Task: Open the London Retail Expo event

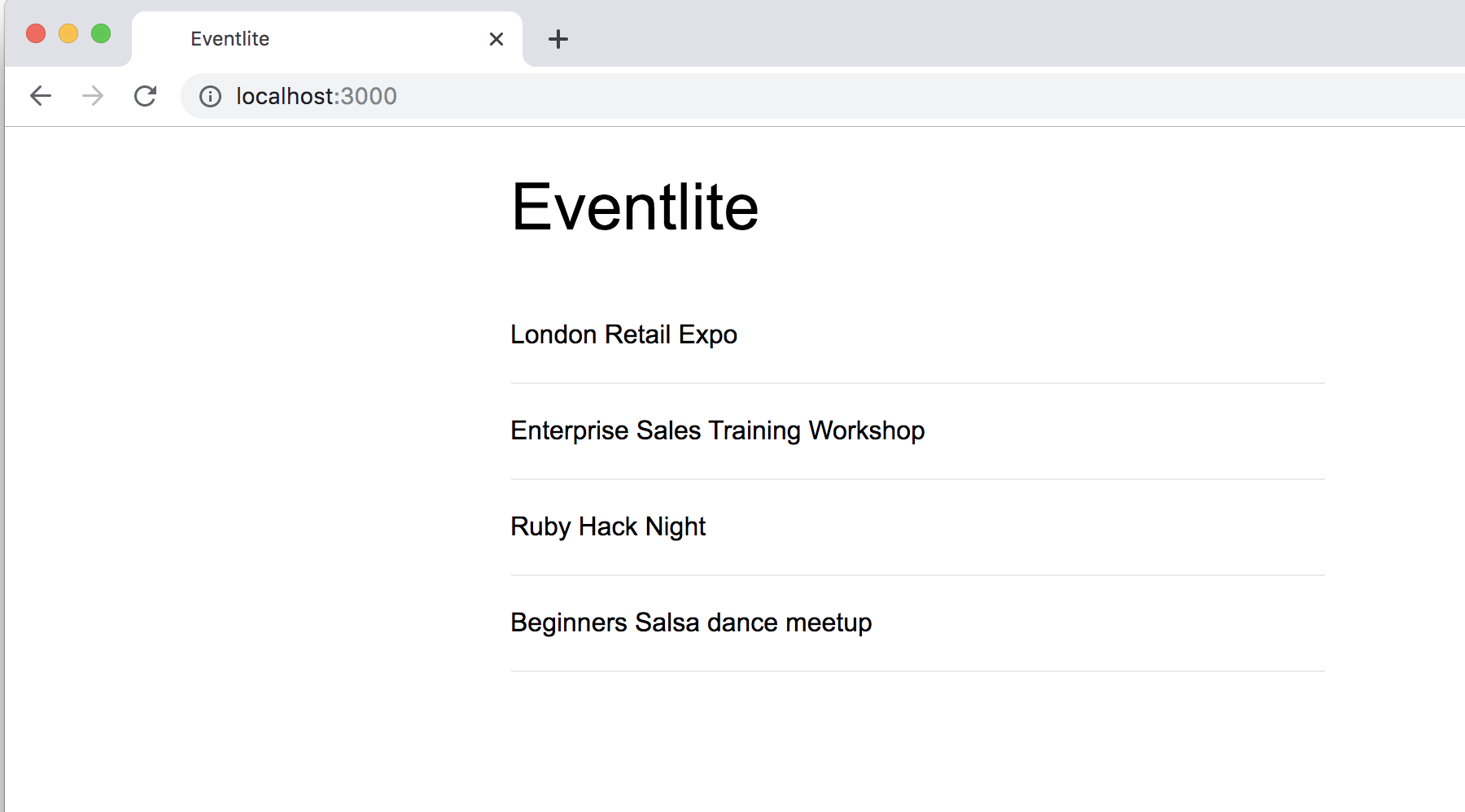Action: (623, 334)
